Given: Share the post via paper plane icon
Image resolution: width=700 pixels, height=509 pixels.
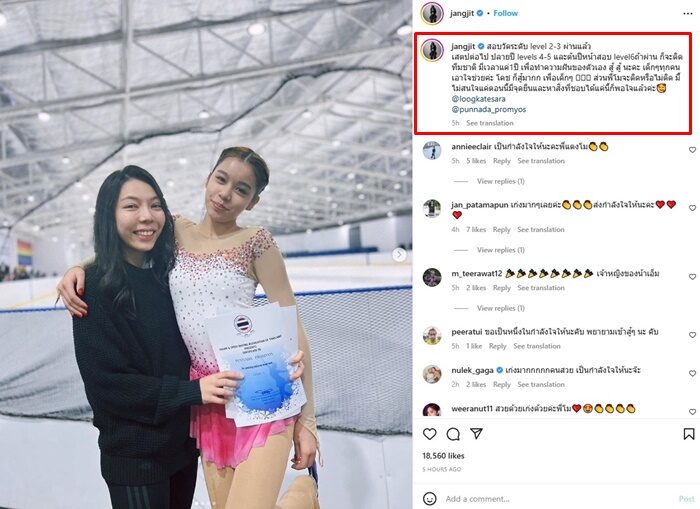Looking at the screenshot, I should [476, 434].
